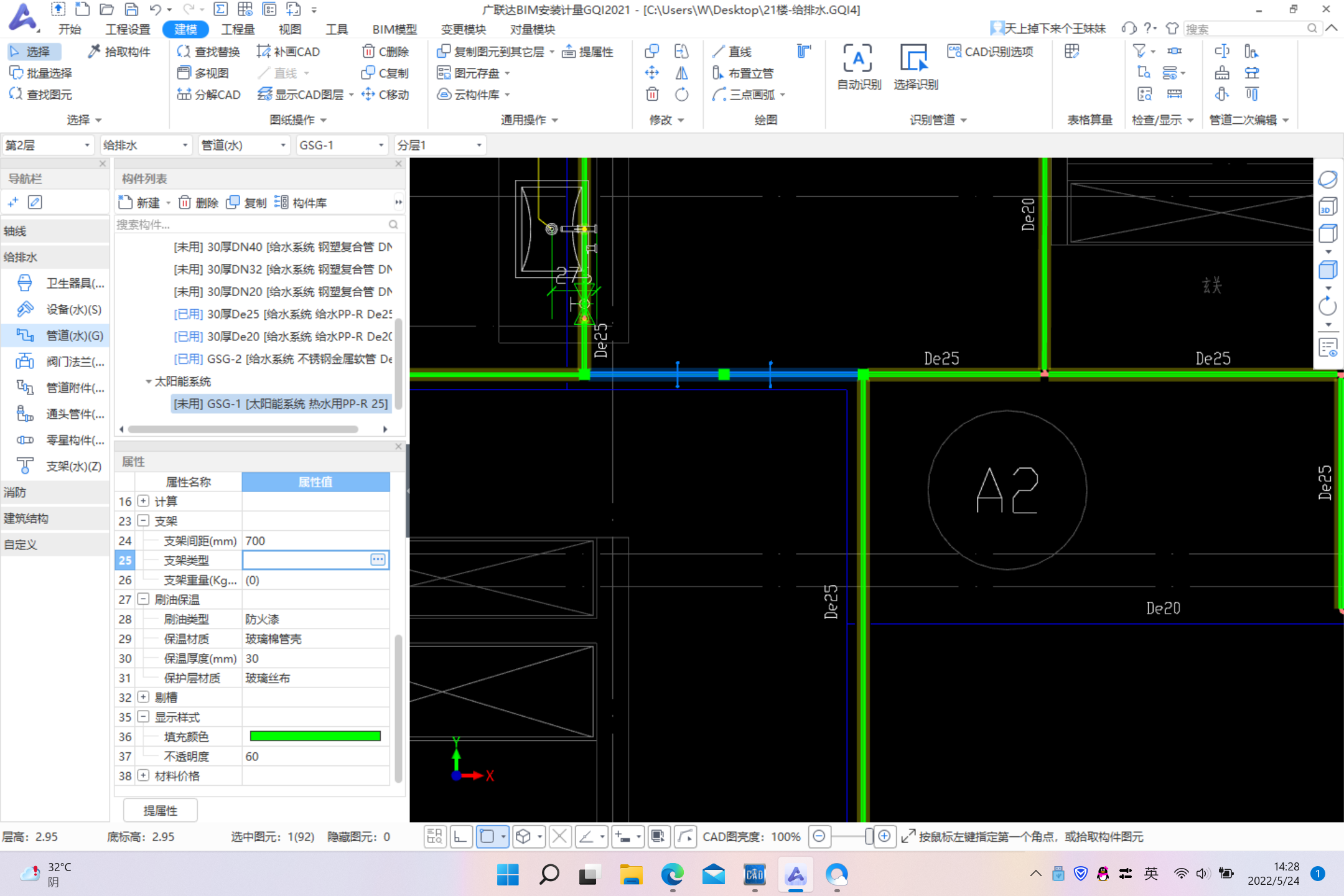The height and width of the screenshot is (896, 1344).
Task: Open CAD识别选项 settings
Action: click(990, 52)
